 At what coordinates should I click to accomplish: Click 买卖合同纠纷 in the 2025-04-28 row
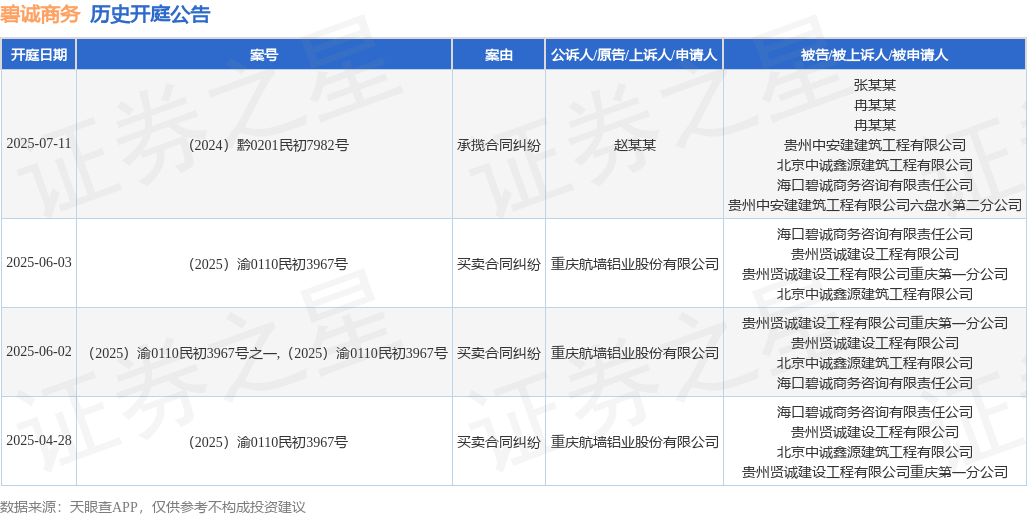(498, 442)
